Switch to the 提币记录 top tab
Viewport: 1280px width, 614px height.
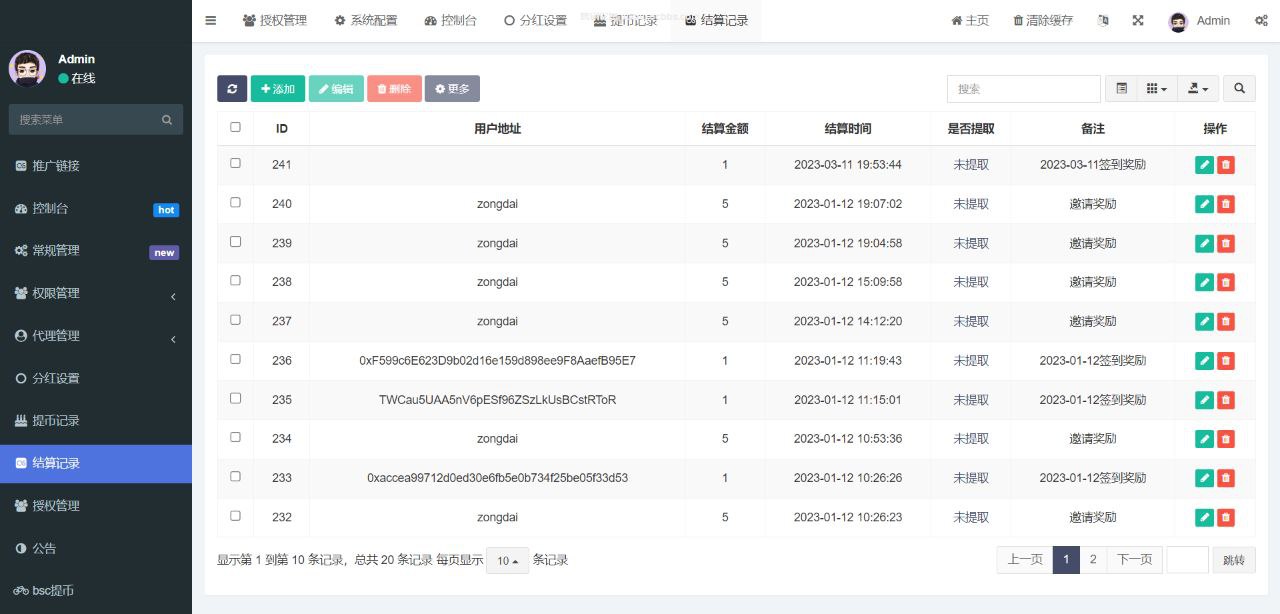coord(625,20)
